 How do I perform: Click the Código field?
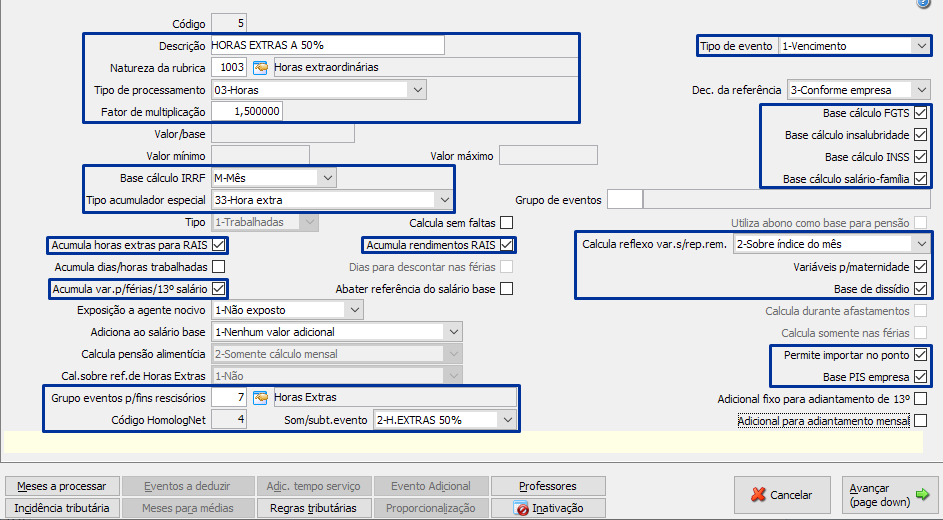coord(229,23)
